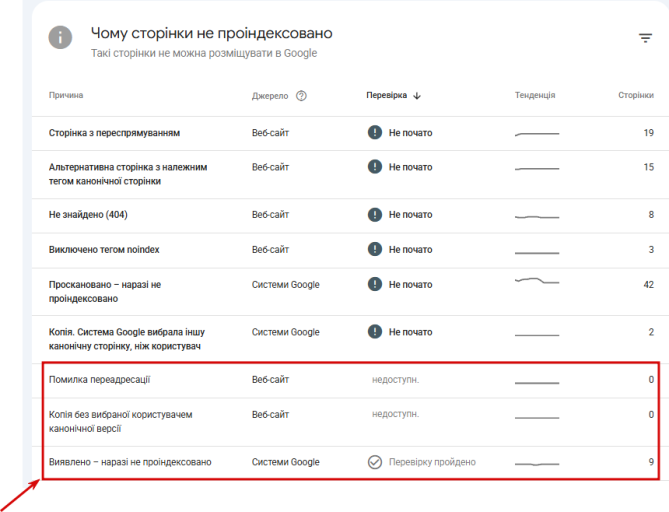This screenshot has width=669, height=512.
Task: Click page count 9 in Виявлено row
Action: (651, 462)
